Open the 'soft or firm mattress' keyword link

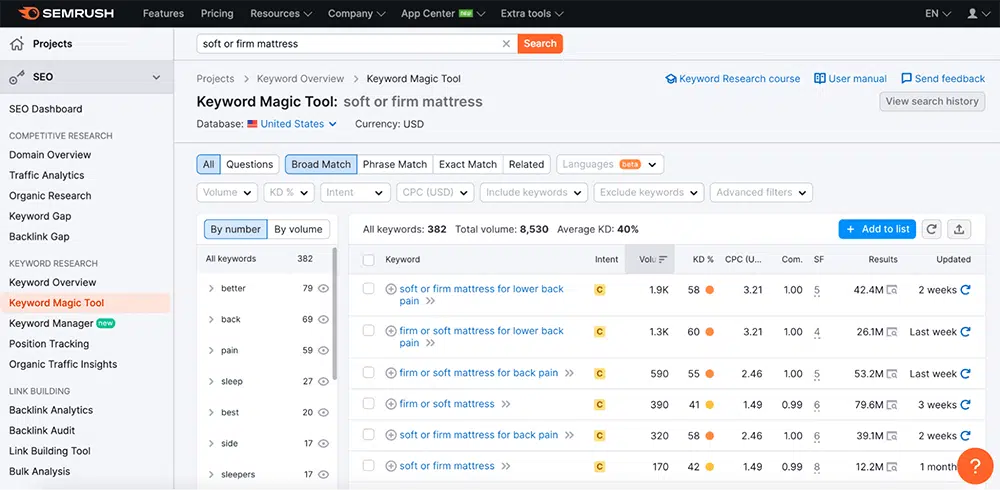coord(447,466)
